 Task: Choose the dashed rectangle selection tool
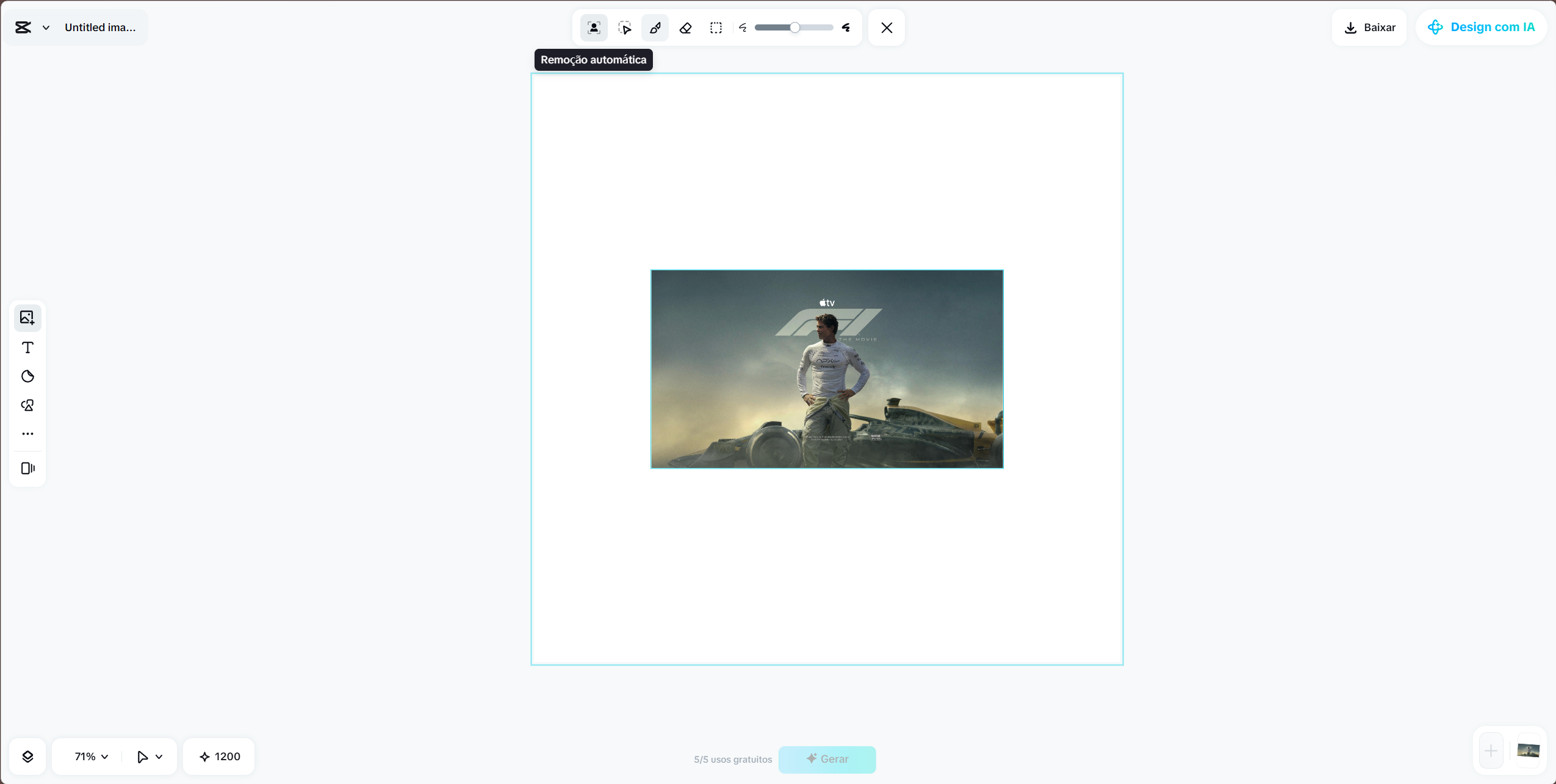(x=716, y=27)
